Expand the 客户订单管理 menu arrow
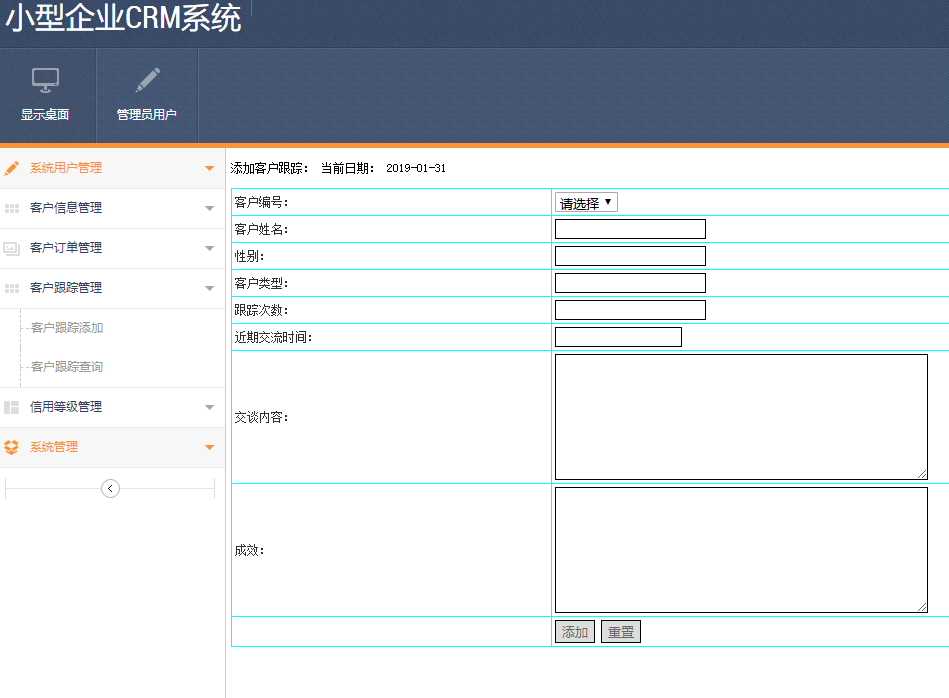Screen dimensions: 949x698 point(209,248)
